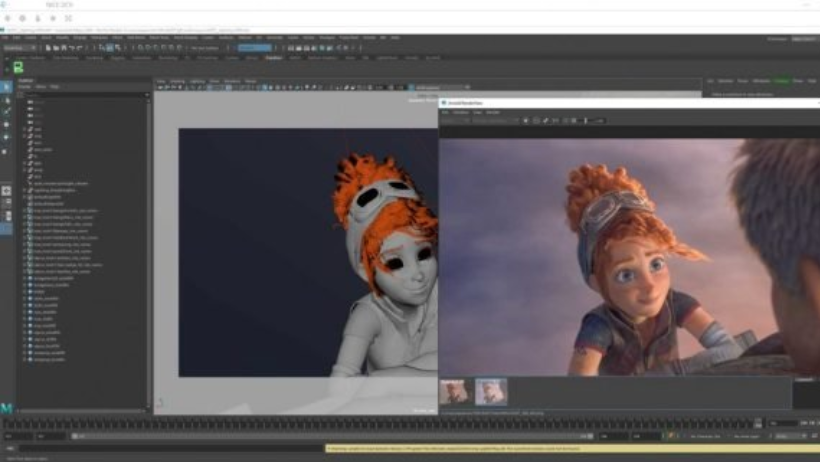Select the Paint Selection tool in toolbox
The width and height of the screenshot is (820, 462).
[x=6, y=112]
